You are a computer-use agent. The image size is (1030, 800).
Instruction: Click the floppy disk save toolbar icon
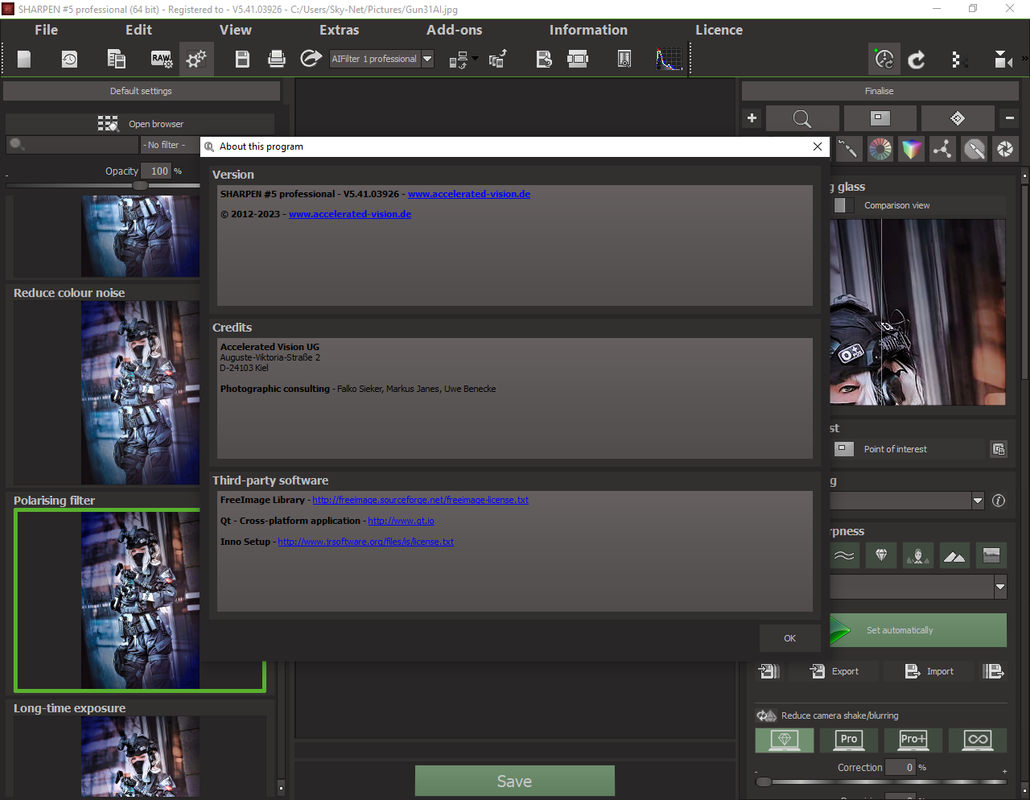tap(242, 59)
